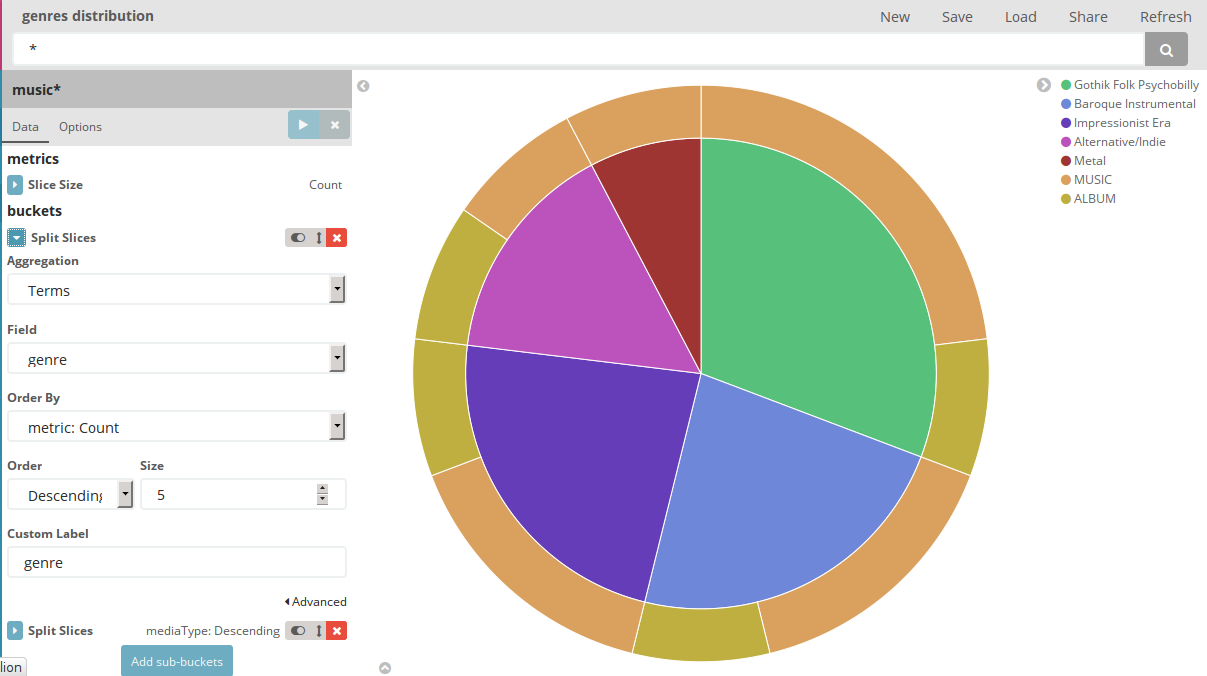Click Save in the top menu

tap(957, 17)
